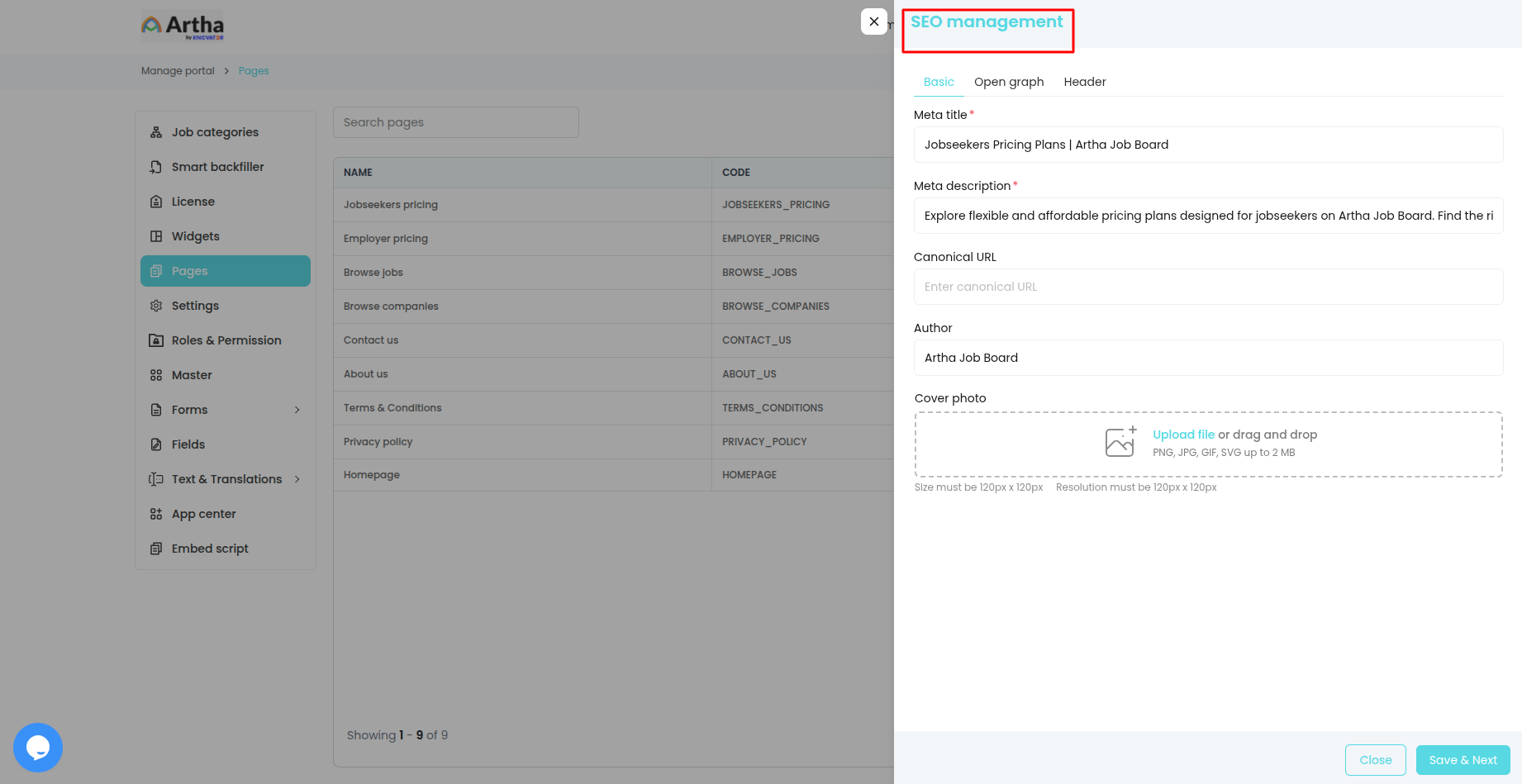Expand the Text & Translations chevron

click(297, 479)
